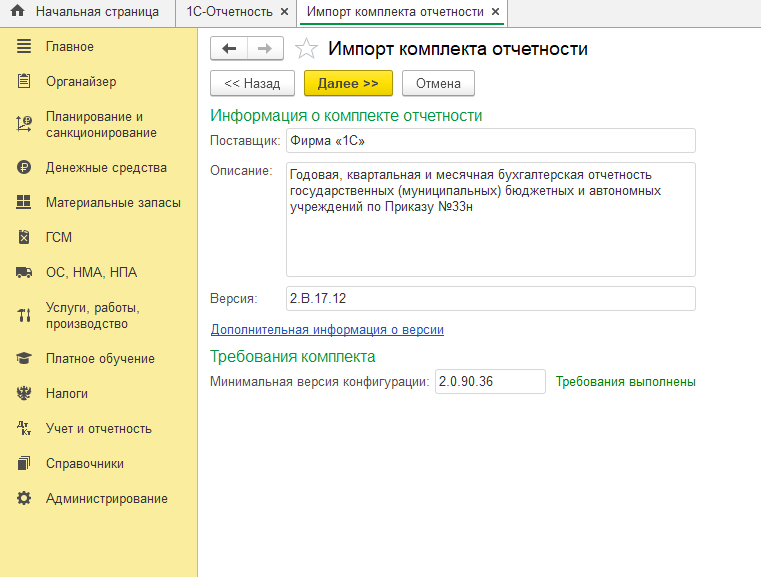The width and height of the screenshot is (761, 577).
Task: Open the ОС, НМА, НПА section
Action: (91, 272)
